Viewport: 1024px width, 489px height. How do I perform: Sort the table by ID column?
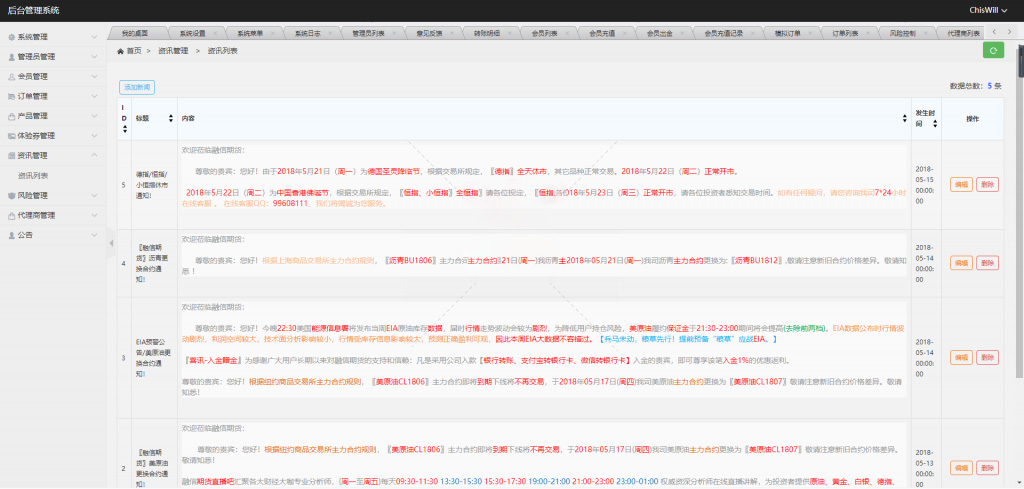tap(125, 117)
